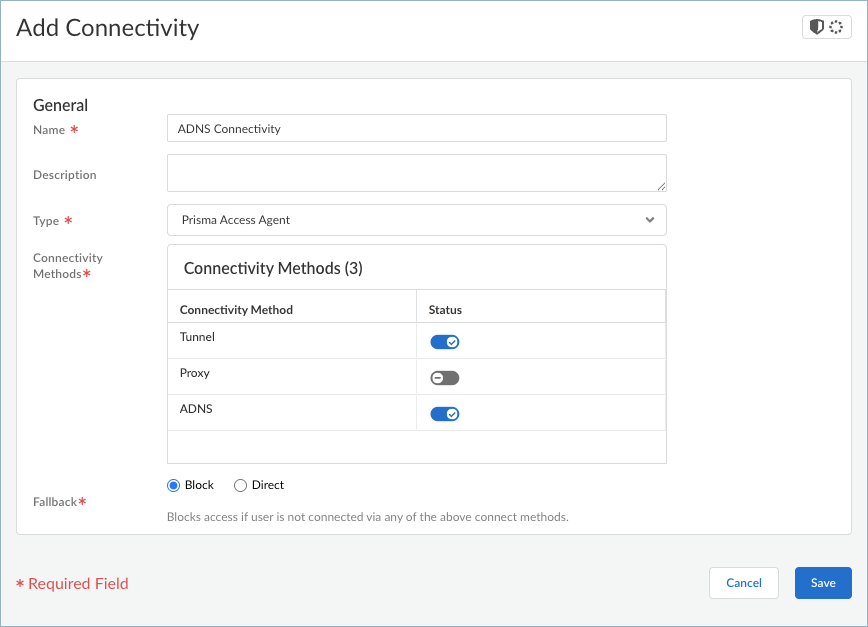Click the minus knob on Proxy toggle
Viewport: 868px width, 627px height.
437,378
